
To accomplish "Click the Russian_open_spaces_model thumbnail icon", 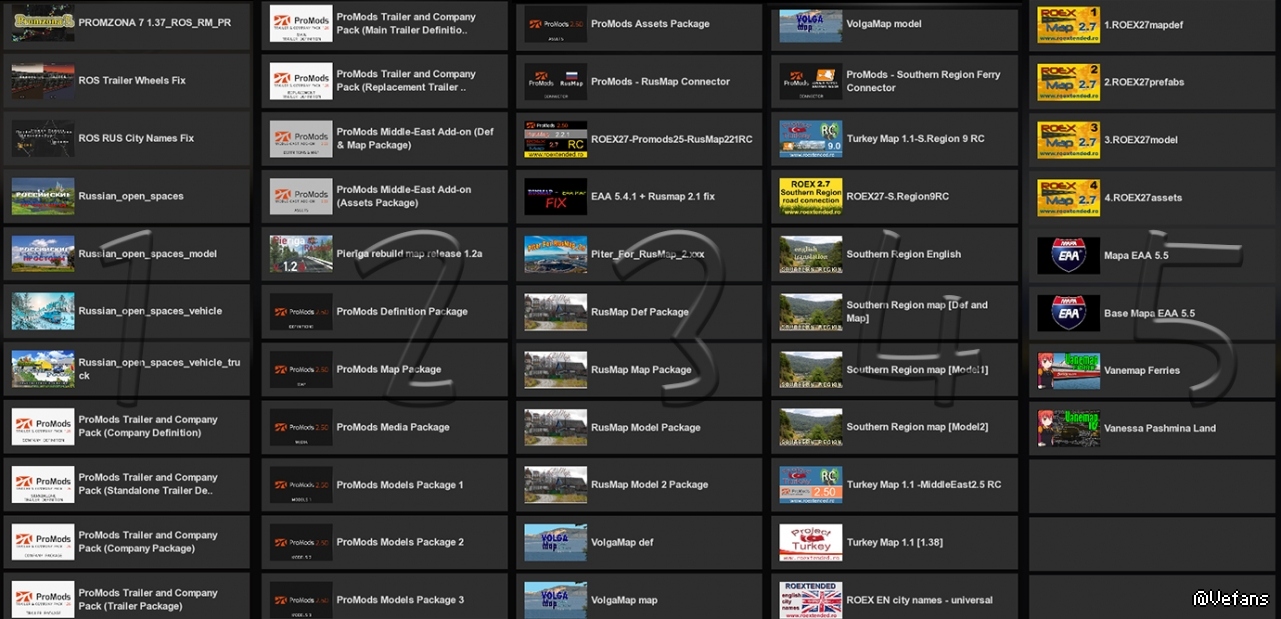I will [x=43, y=254].
